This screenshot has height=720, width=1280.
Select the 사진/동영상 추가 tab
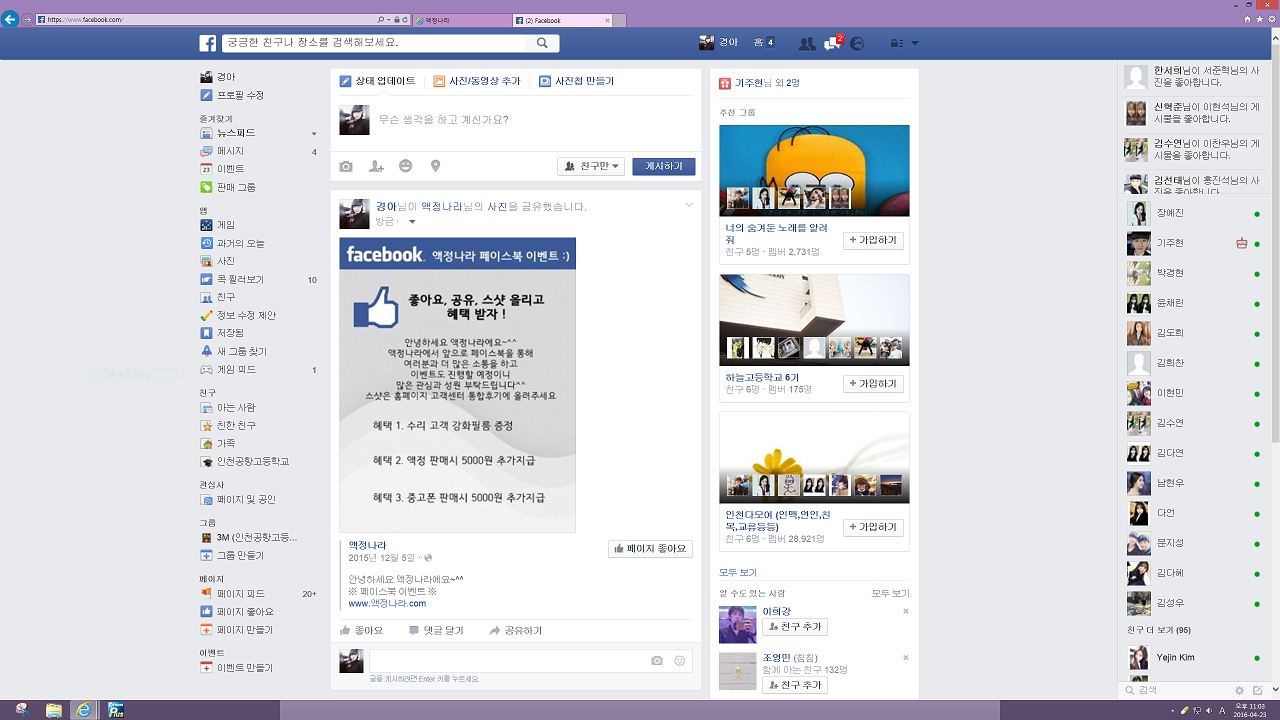pyautogui.click(x=477, y=81)
